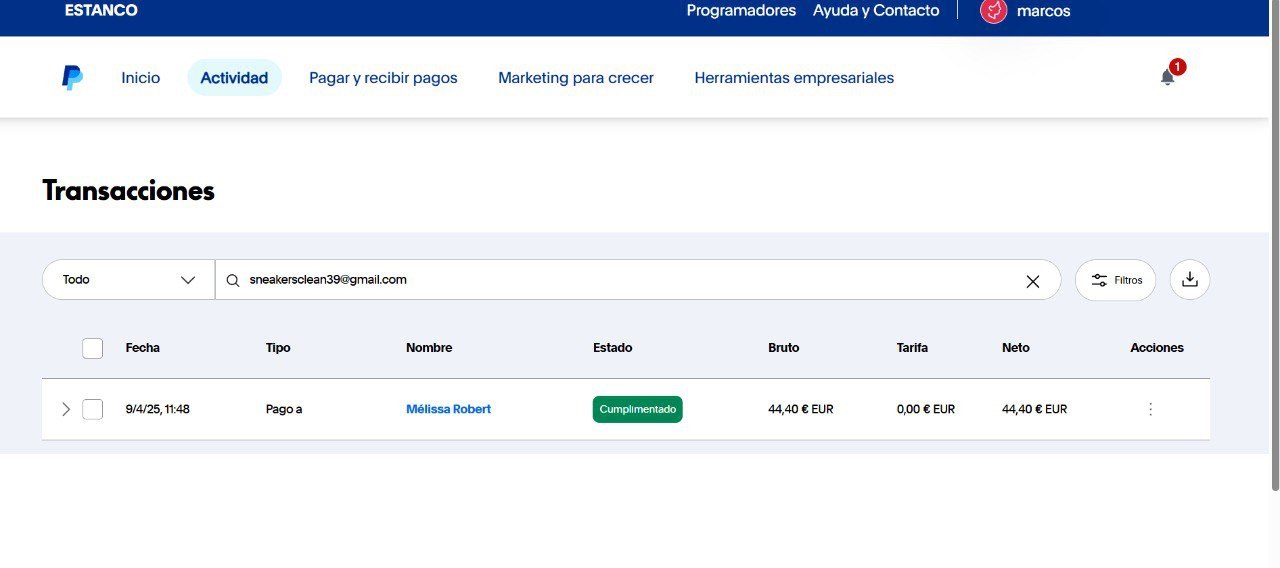Open Pagar y recibir pagos menu
This screenshot has width=1280, height=568.
383,78
